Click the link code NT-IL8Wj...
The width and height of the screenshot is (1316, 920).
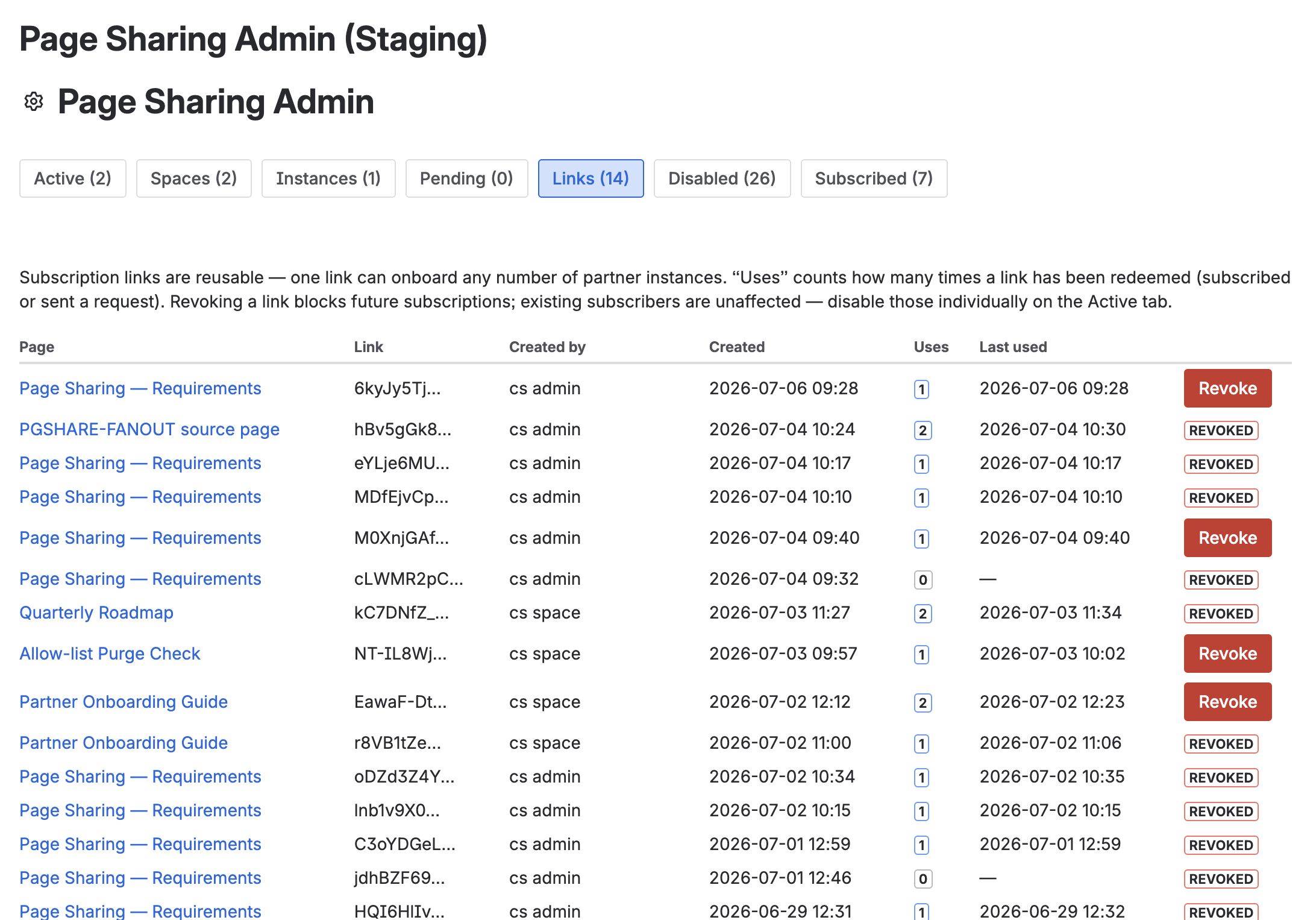coord(401,654)
